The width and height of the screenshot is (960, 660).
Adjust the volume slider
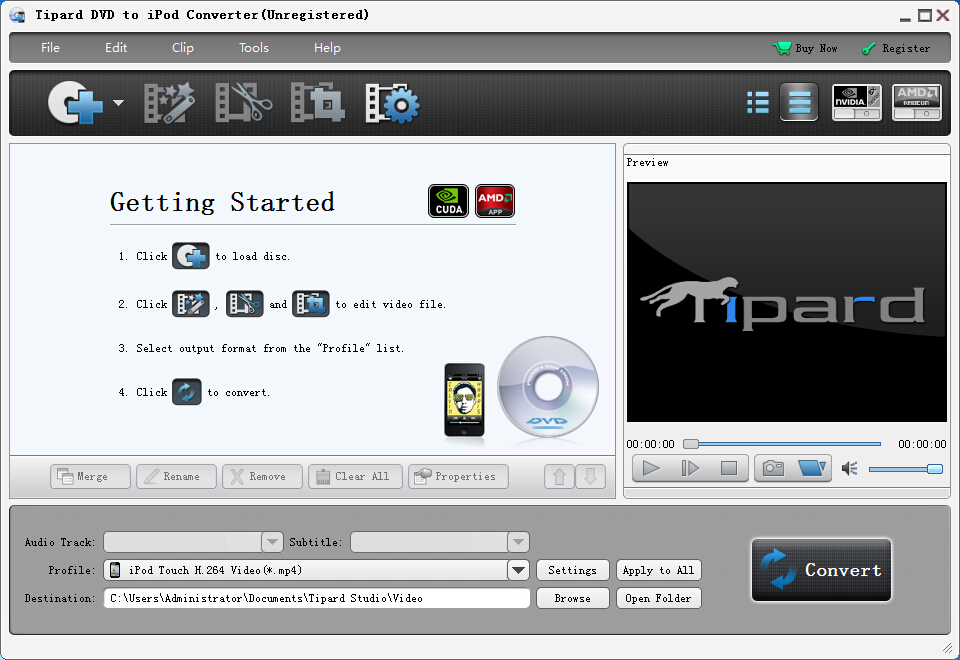906,469
